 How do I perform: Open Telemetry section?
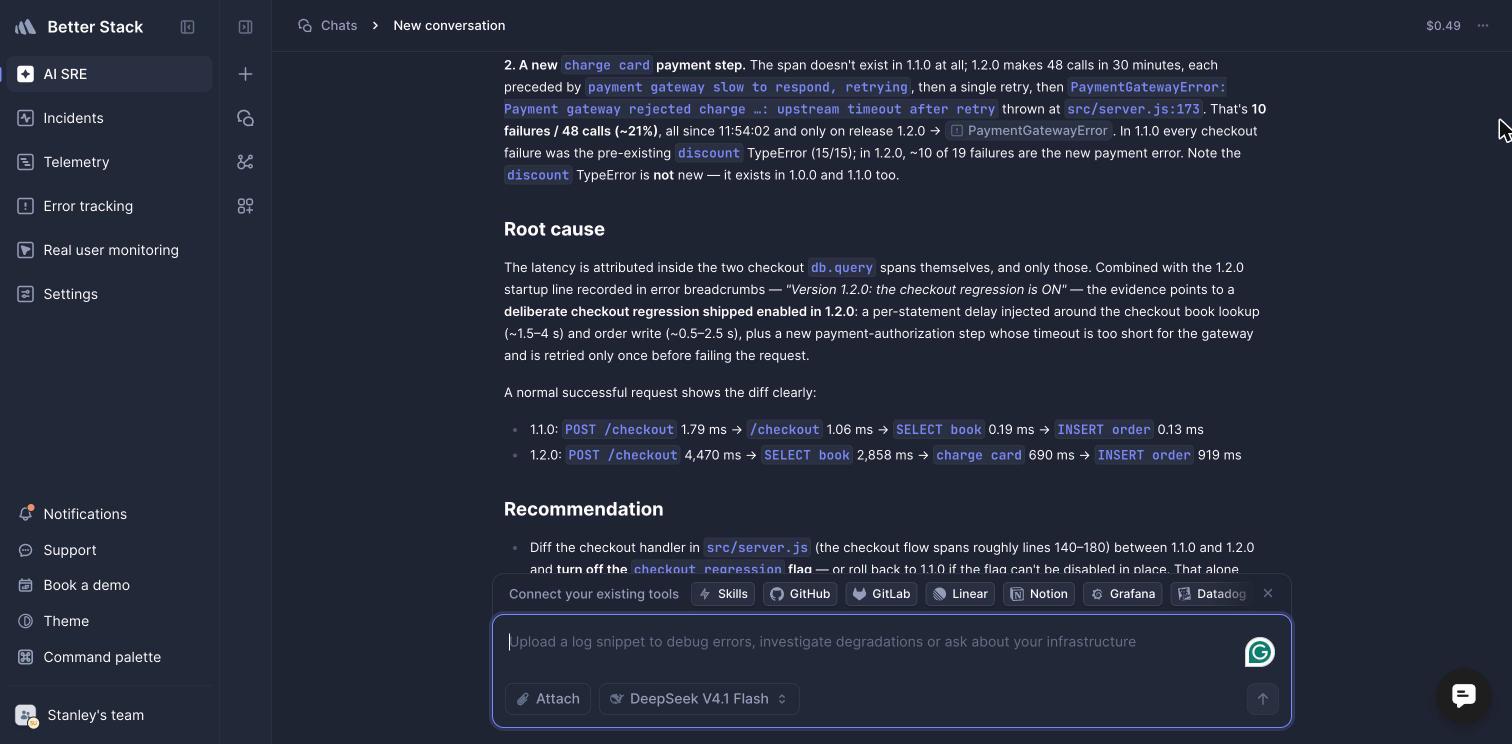pyautogui.click(x=109, y=162)
